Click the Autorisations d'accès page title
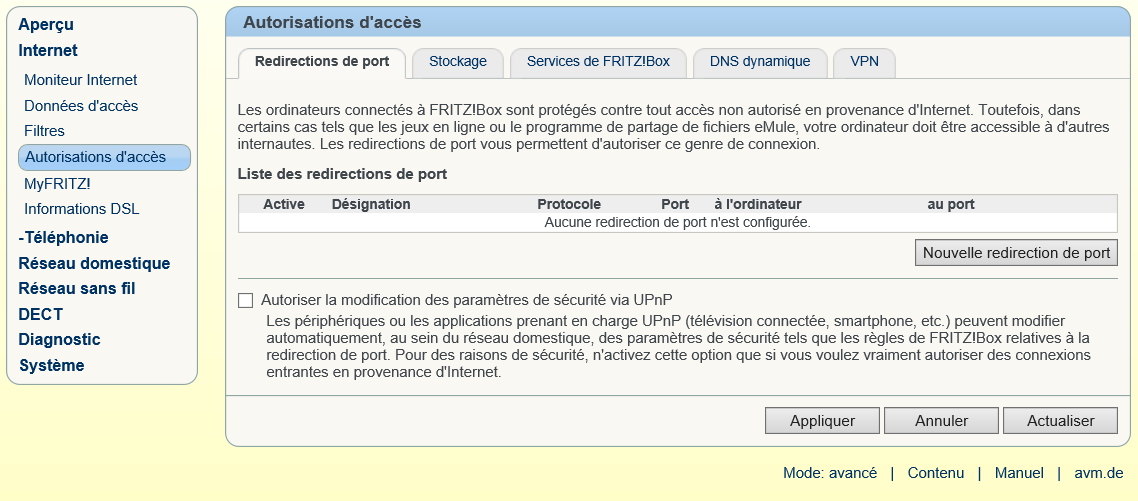The height and width of the screenshot is (501, 1138). coord(332,23)
